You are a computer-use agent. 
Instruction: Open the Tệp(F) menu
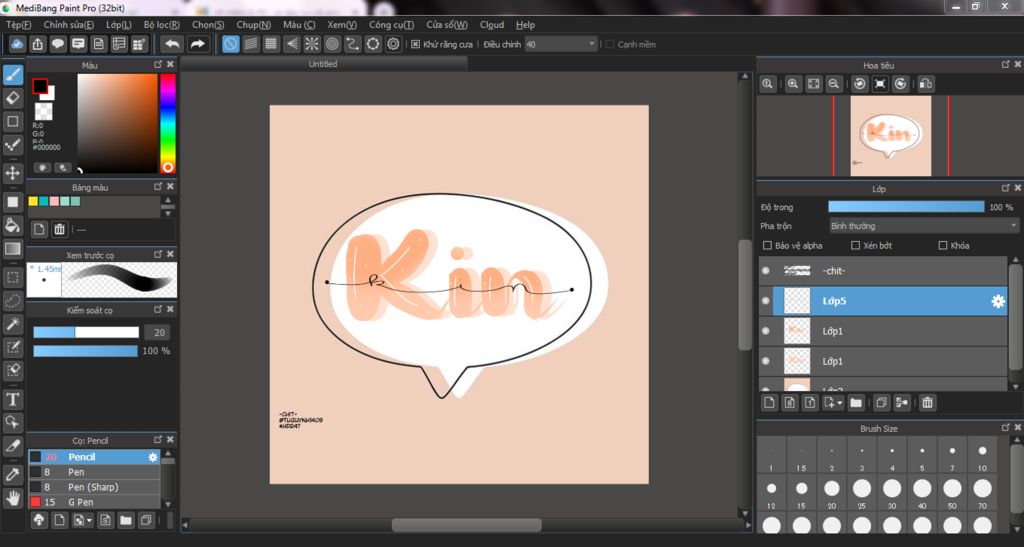point(18,25)
